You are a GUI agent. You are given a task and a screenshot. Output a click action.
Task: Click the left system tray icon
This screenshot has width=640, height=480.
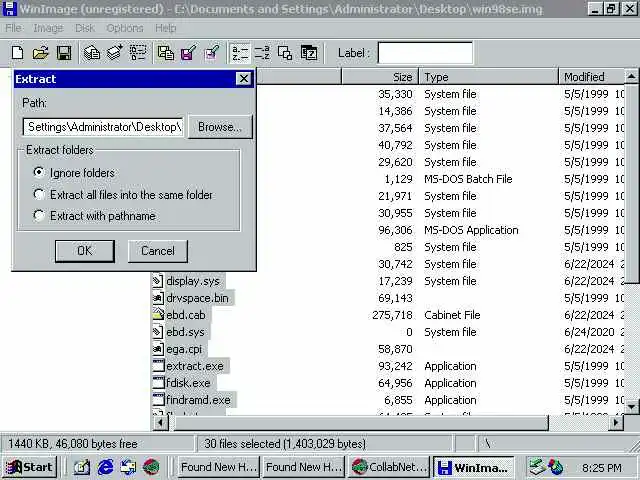click(537, 467)
